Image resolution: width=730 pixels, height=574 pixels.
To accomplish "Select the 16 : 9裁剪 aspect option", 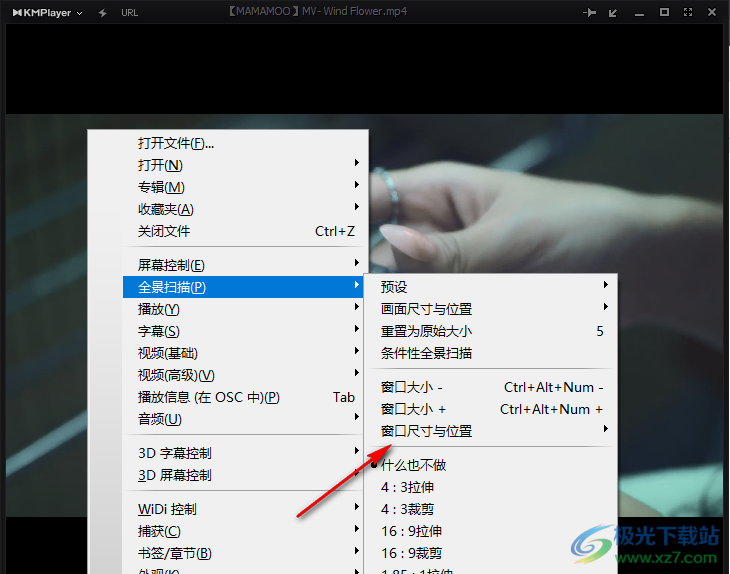I will click(490, 553).
